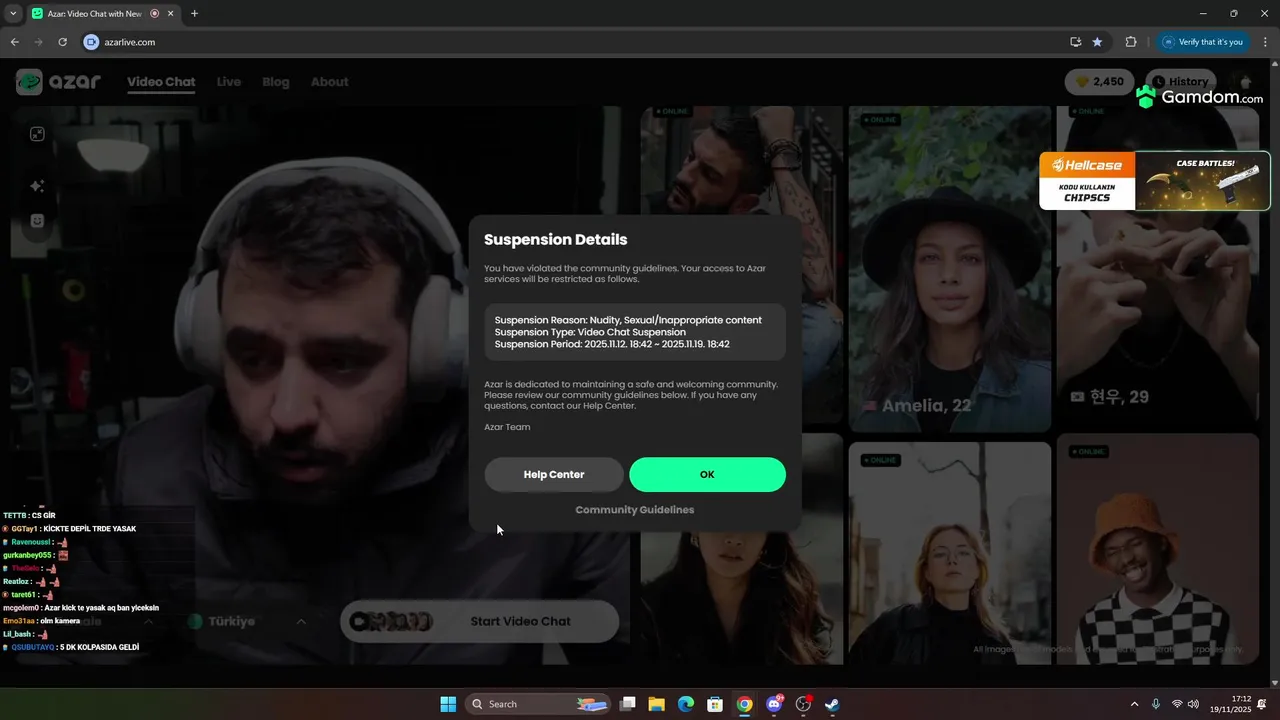Open the History panel
The image size is (1280, 720).
point(1182,82)
